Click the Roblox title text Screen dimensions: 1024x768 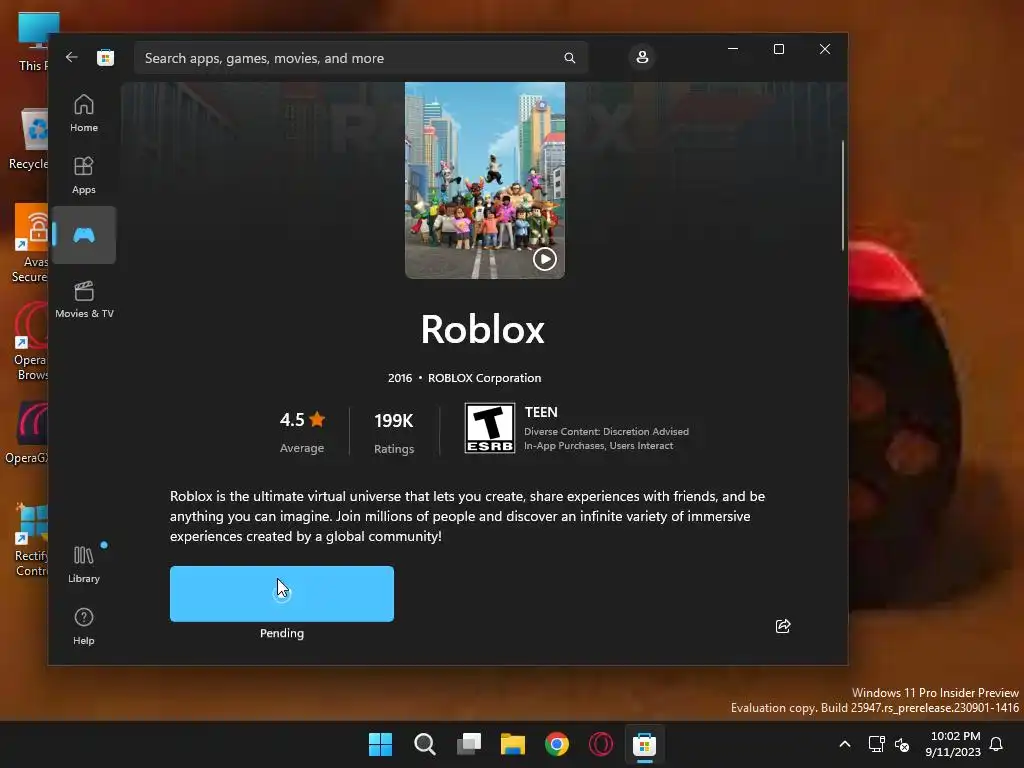483,329
